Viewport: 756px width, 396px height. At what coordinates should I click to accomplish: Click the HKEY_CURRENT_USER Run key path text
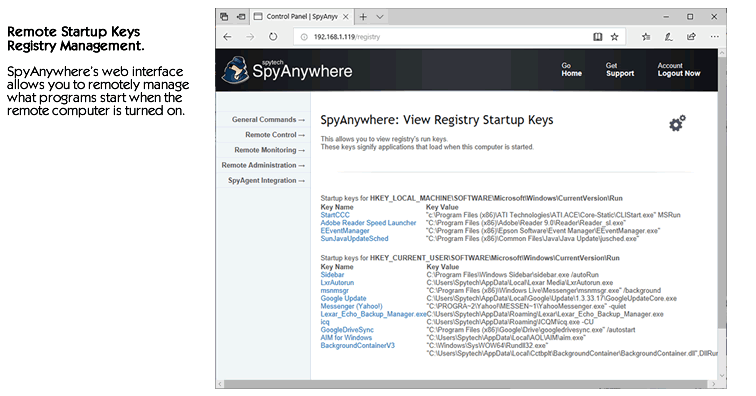495,258
